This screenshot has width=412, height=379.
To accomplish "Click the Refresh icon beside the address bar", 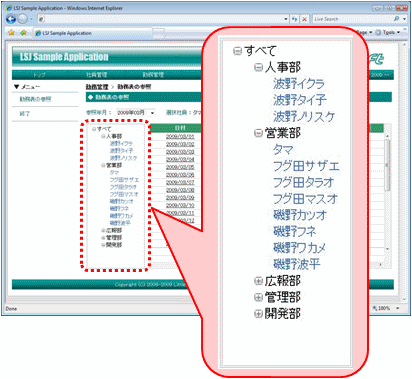I will [x=295, y=19].
